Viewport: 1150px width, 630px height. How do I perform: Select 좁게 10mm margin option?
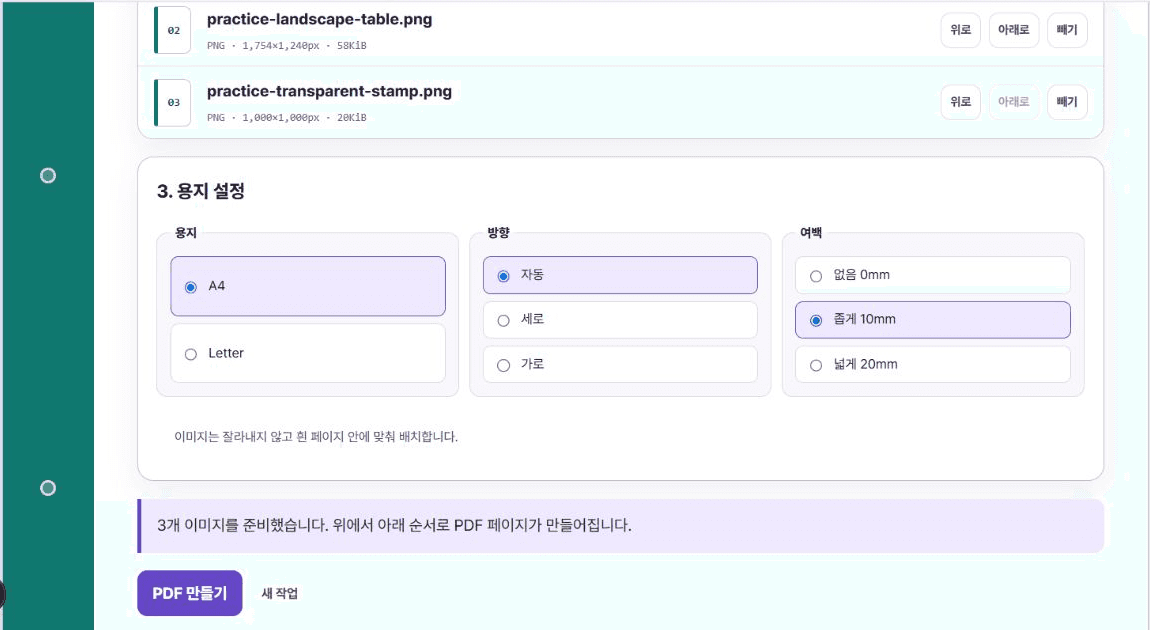[932, 320]
